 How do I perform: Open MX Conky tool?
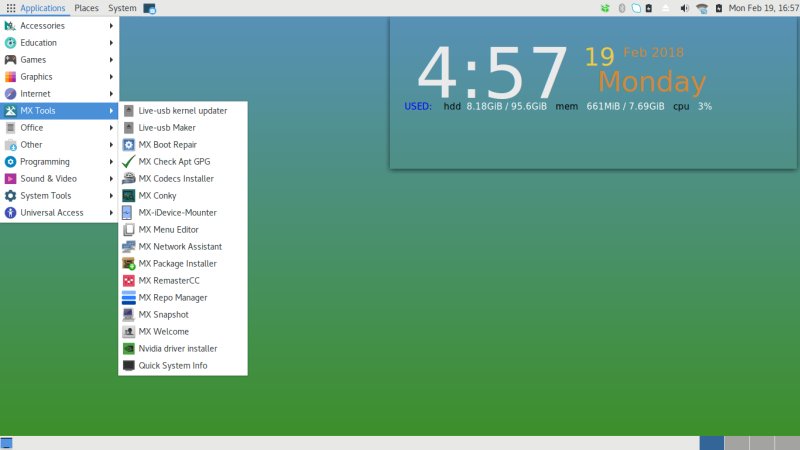click(x=157, y=196)
